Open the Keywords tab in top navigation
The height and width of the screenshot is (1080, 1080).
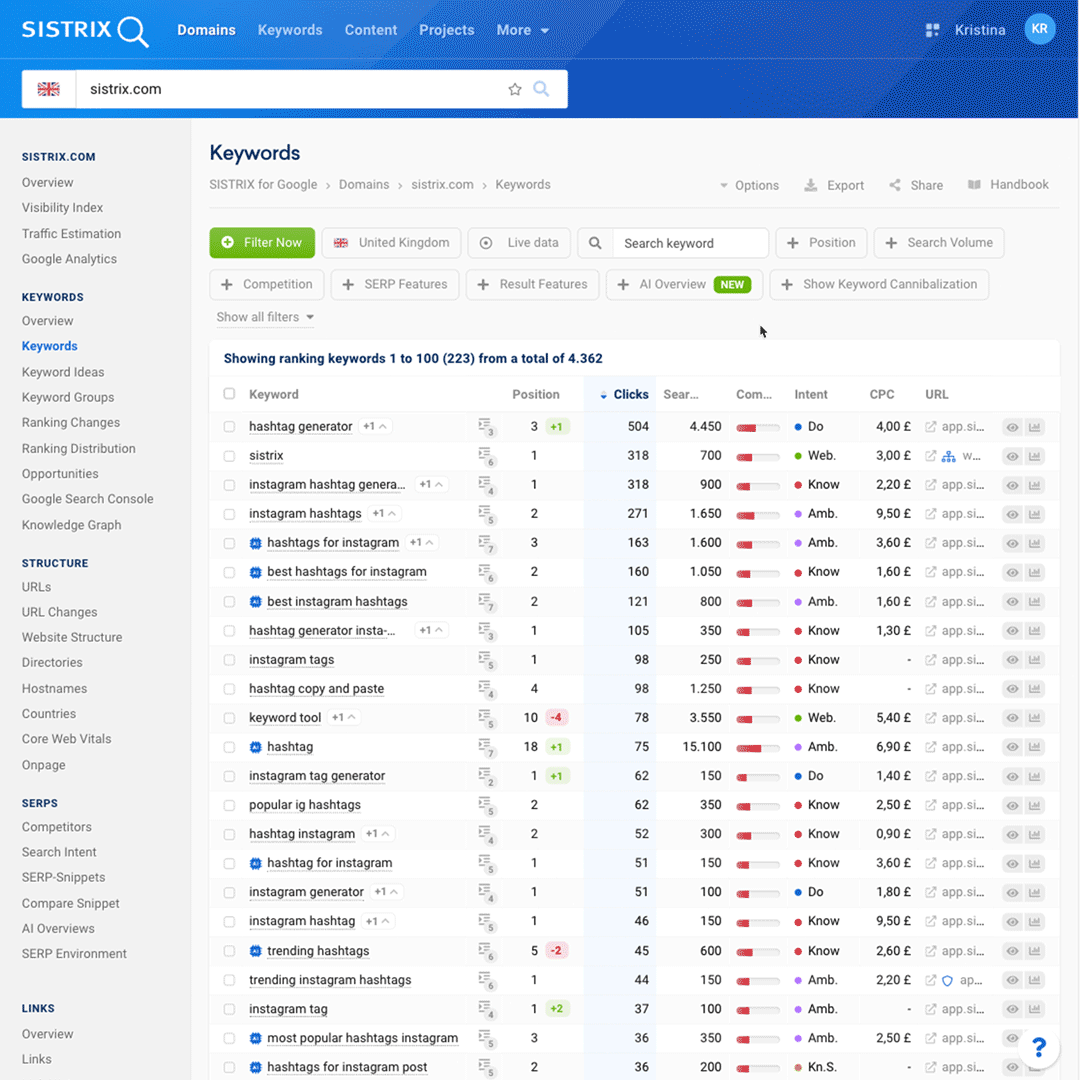pyautogui.click(x=290, y=30)
